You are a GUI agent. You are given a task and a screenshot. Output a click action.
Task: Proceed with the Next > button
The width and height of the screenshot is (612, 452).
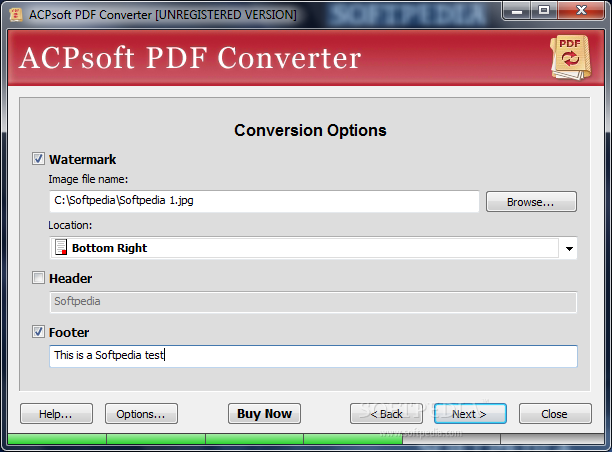click(470, 414)
